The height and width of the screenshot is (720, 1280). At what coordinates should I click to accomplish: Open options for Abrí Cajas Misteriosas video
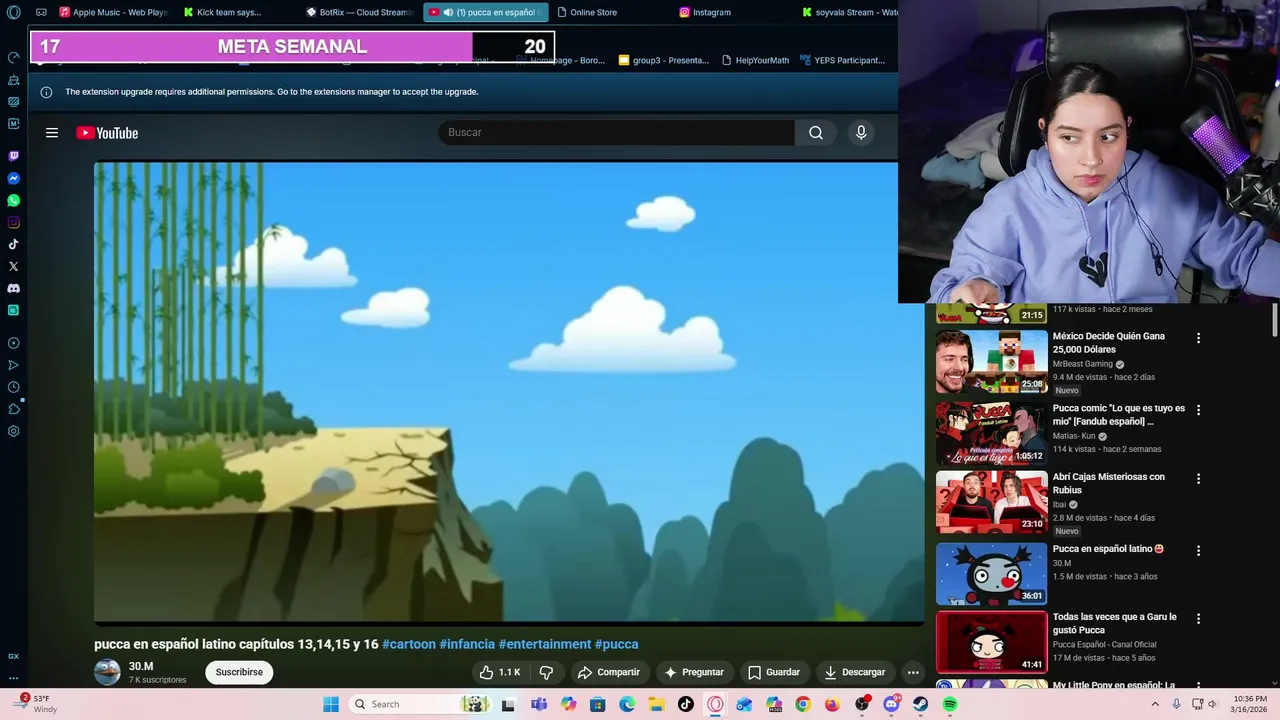[x=1198, y=479]
